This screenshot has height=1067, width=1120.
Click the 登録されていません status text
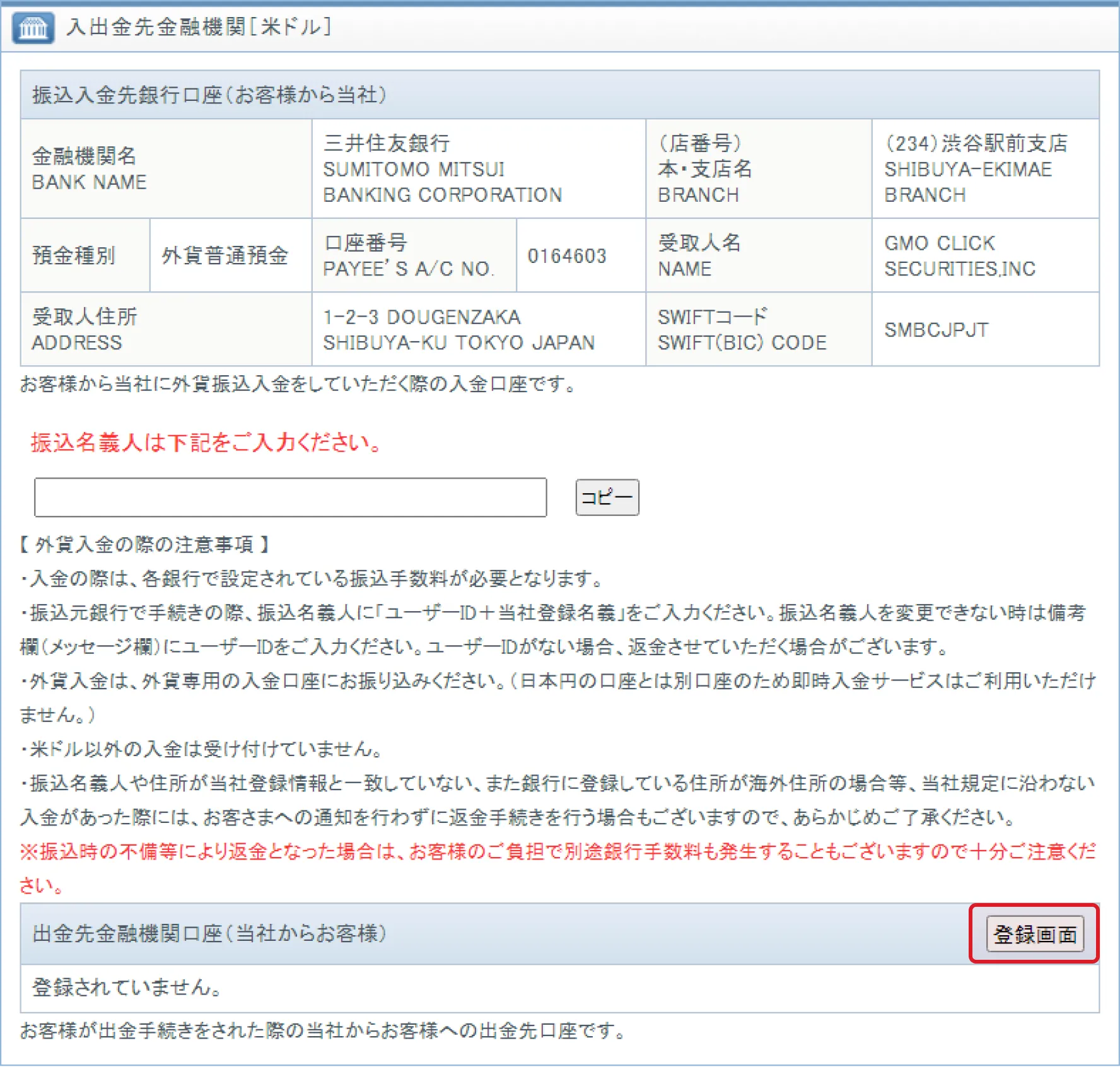click(x=127, y=988)
